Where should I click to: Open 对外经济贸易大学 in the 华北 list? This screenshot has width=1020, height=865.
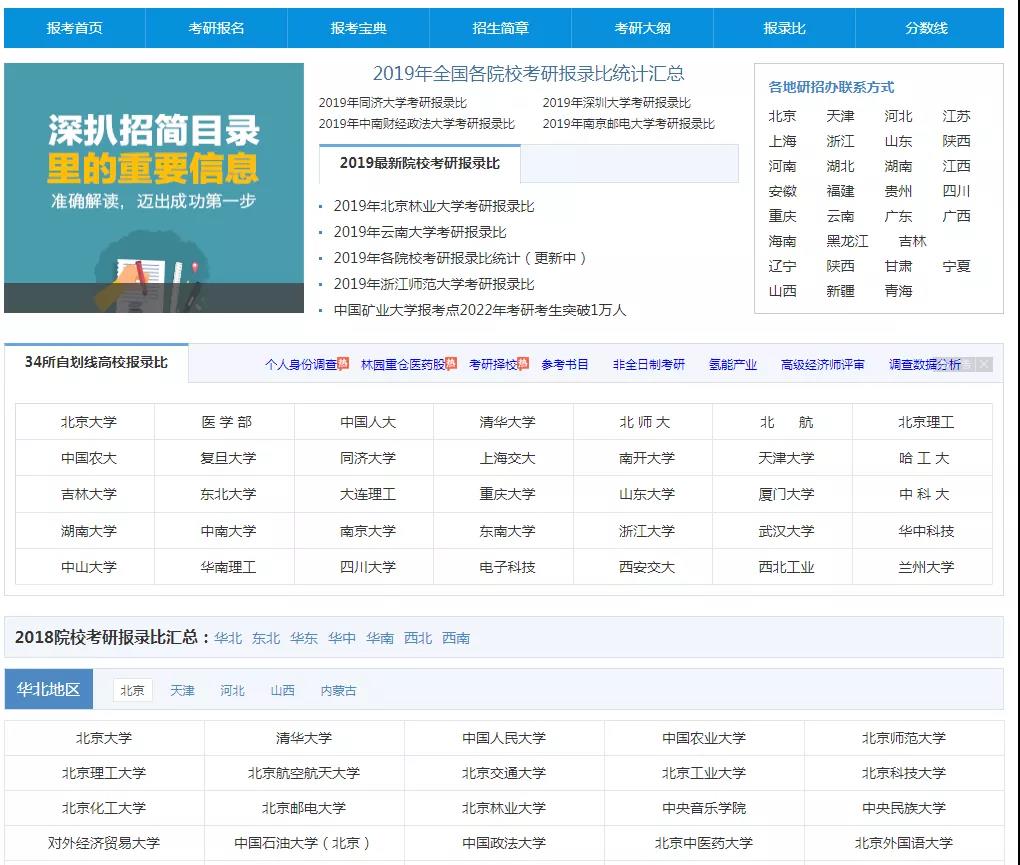pyautogui.click(x=103, y=844)
